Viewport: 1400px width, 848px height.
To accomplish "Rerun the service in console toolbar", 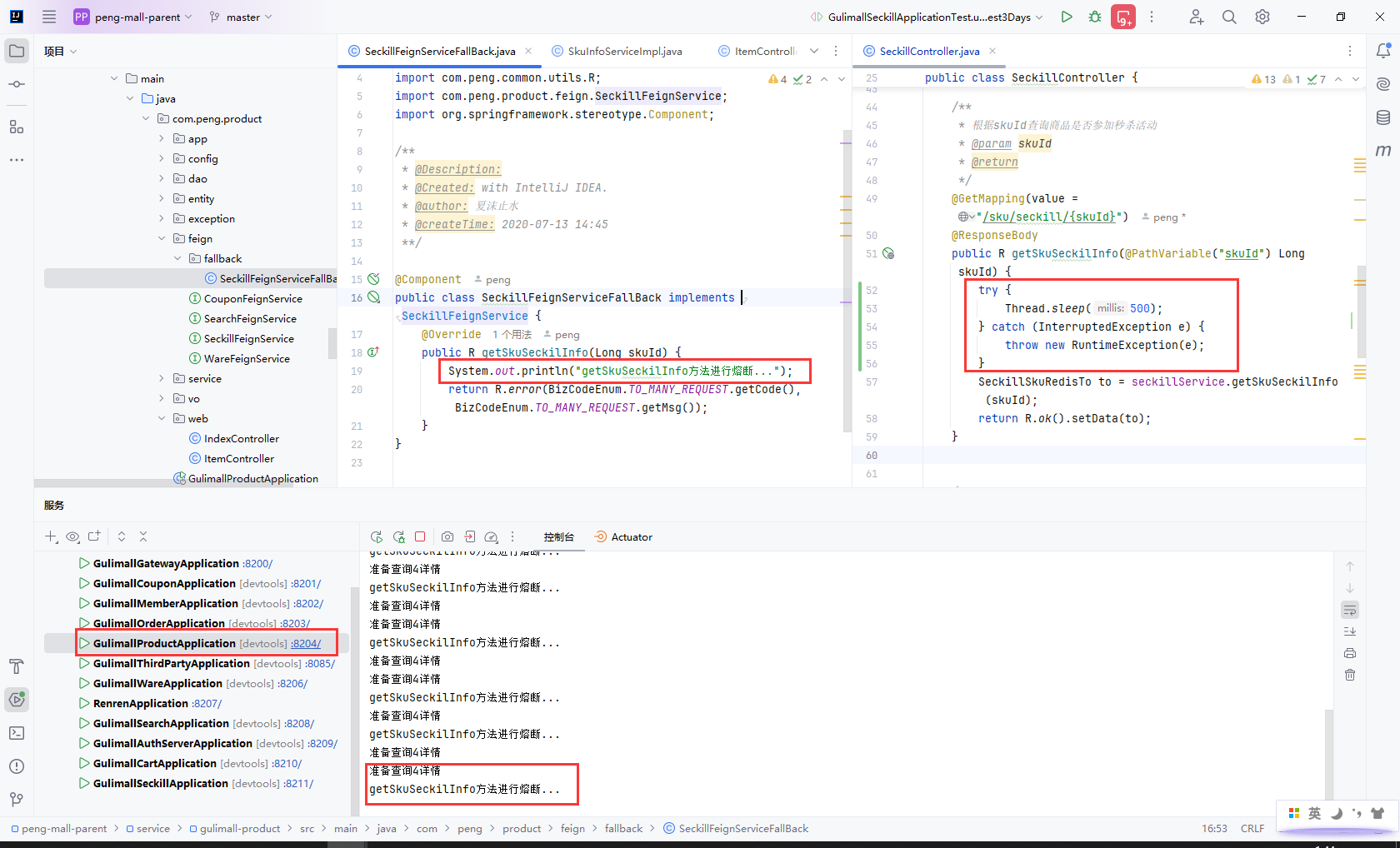I will point(377,537).
